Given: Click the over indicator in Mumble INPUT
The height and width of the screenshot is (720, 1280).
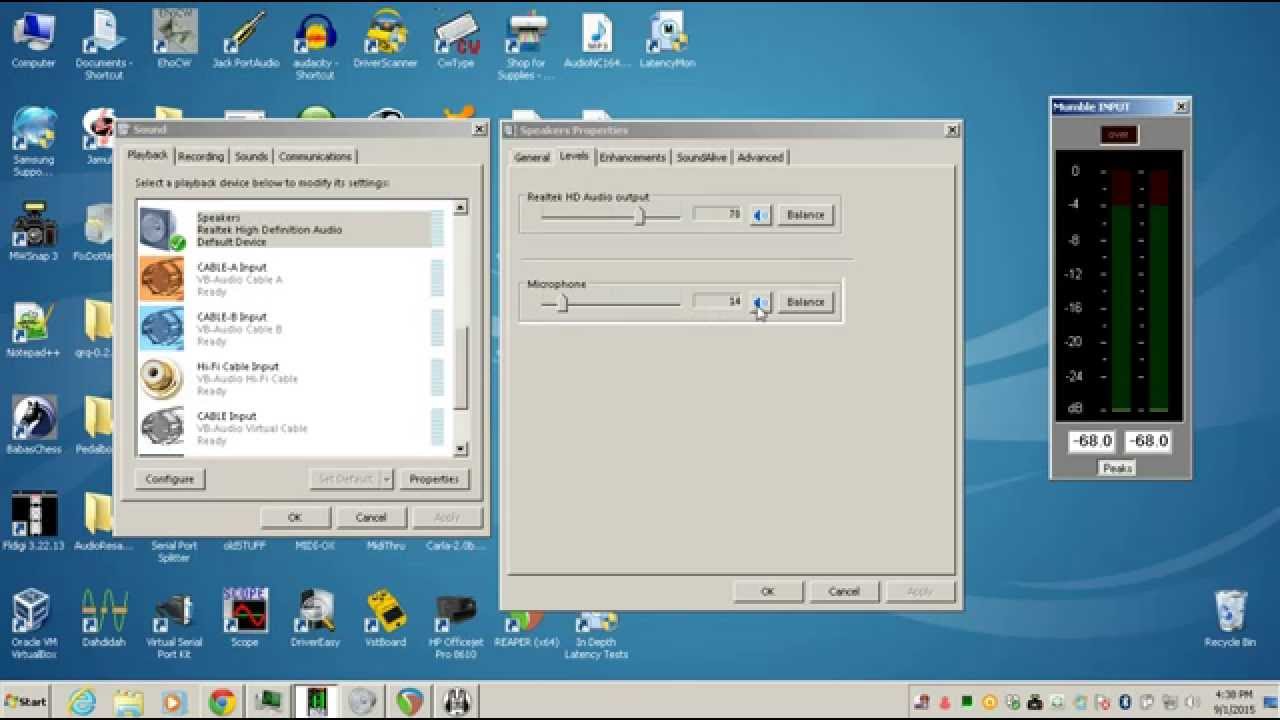Looking at the screenshot, I should [1119, 135].
